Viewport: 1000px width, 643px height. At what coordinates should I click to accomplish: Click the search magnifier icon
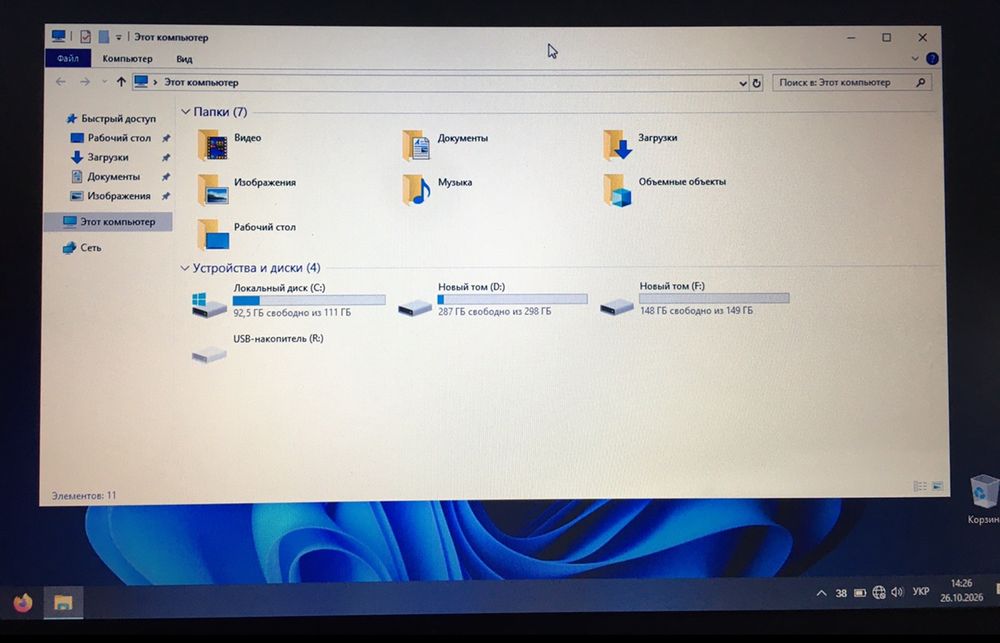click(x=920, y=82)
